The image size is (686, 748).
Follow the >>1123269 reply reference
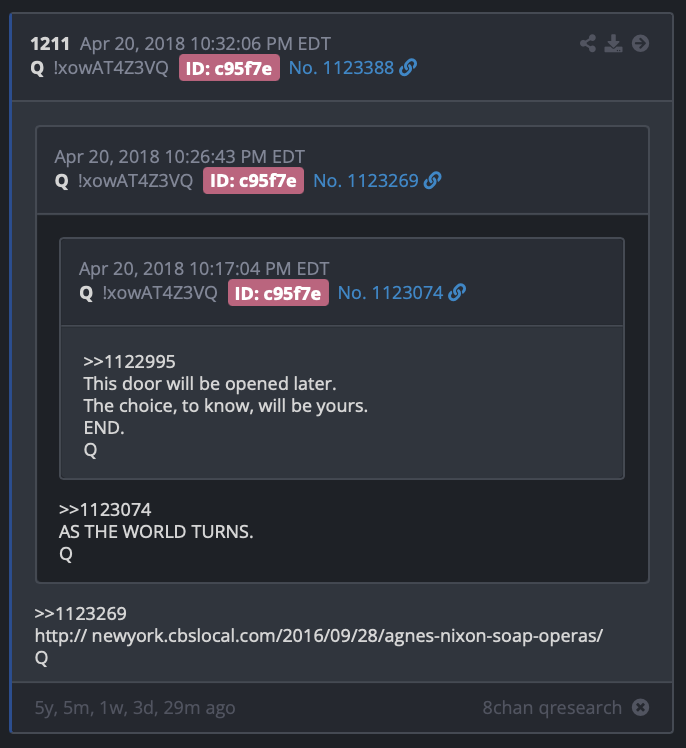tap(81, 613)
